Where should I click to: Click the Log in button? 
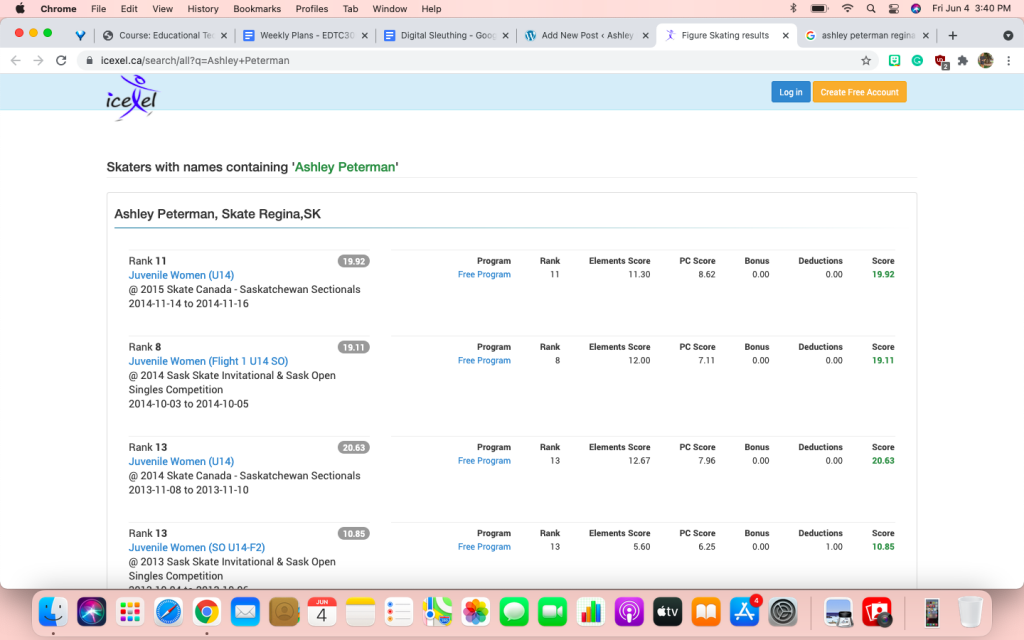coord(791,92)
